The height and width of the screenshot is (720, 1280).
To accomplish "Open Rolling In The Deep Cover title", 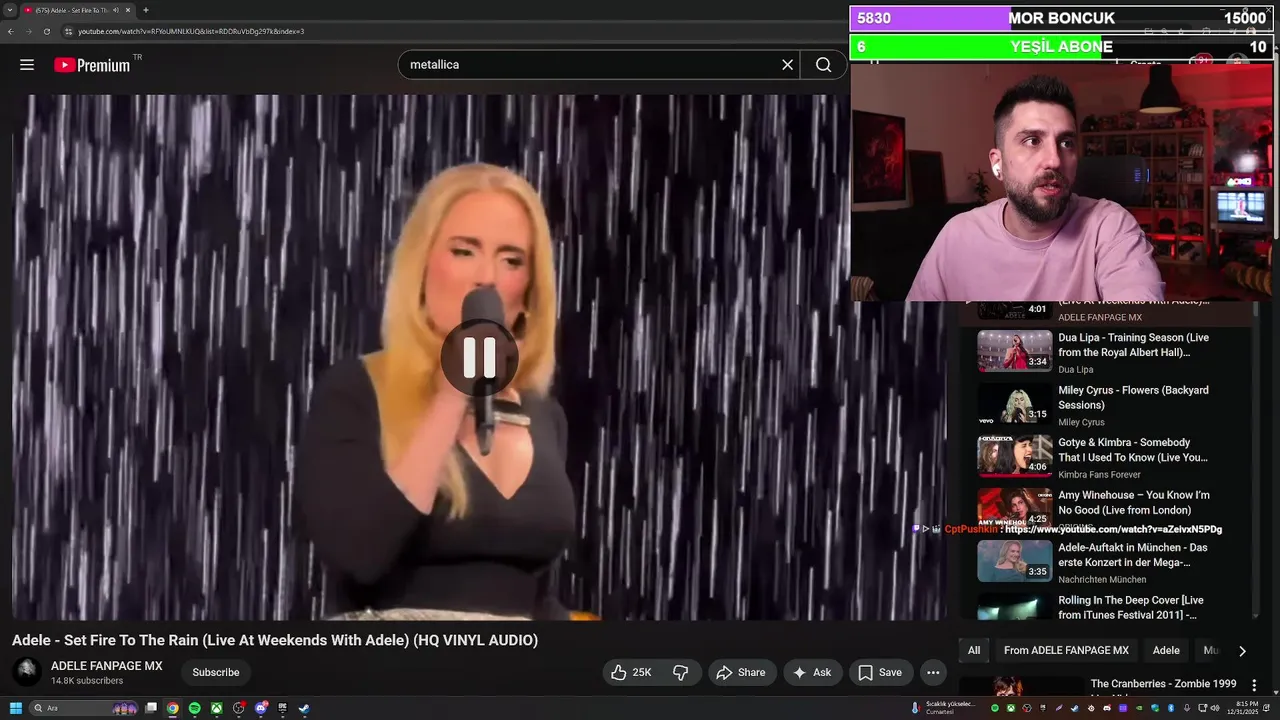I will (1131, 608).
